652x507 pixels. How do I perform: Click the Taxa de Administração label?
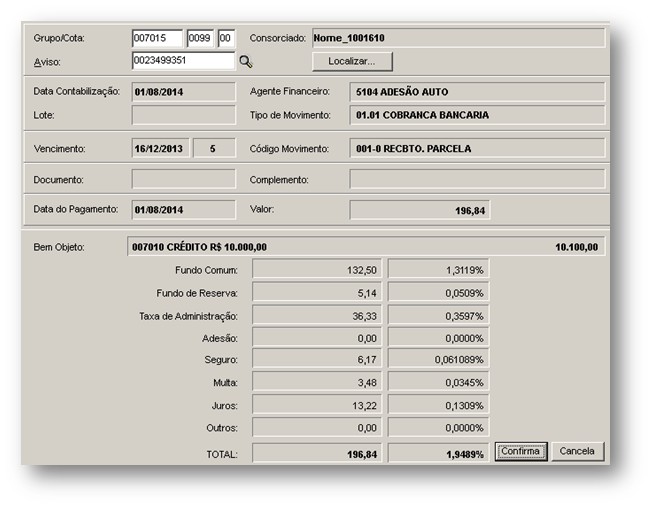(188, 317)
